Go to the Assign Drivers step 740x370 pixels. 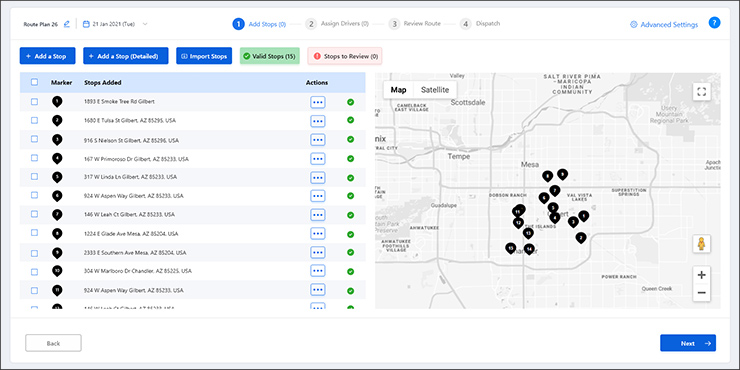[337, 24]
